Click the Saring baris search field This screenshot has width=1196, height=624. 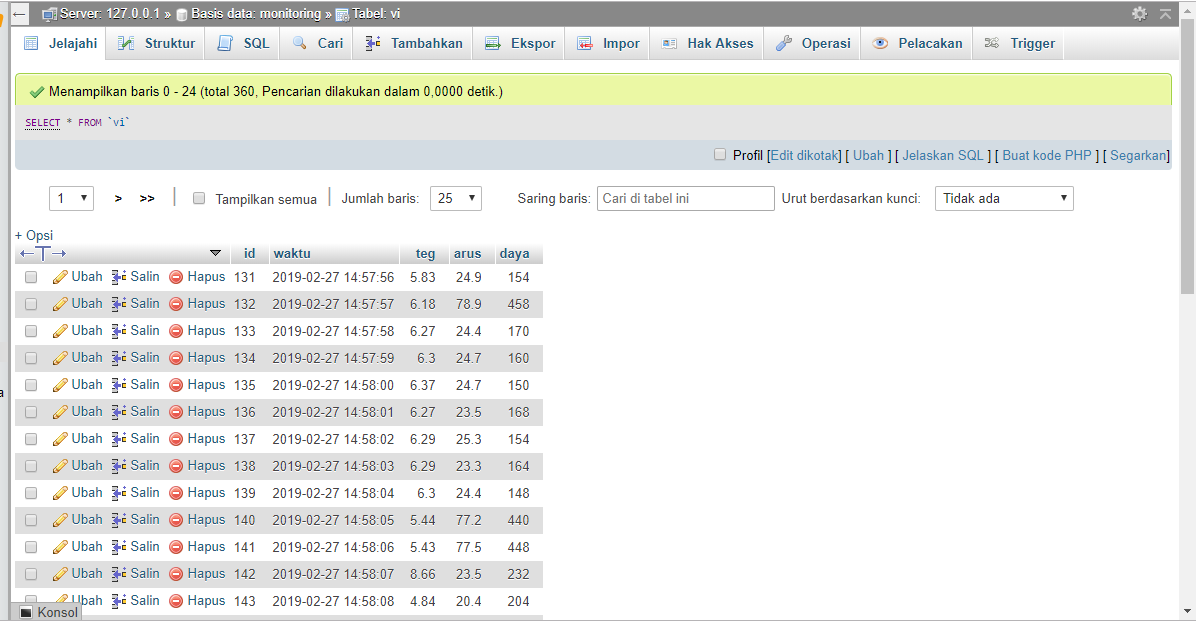pyautogui.click(x=685, y=198)
